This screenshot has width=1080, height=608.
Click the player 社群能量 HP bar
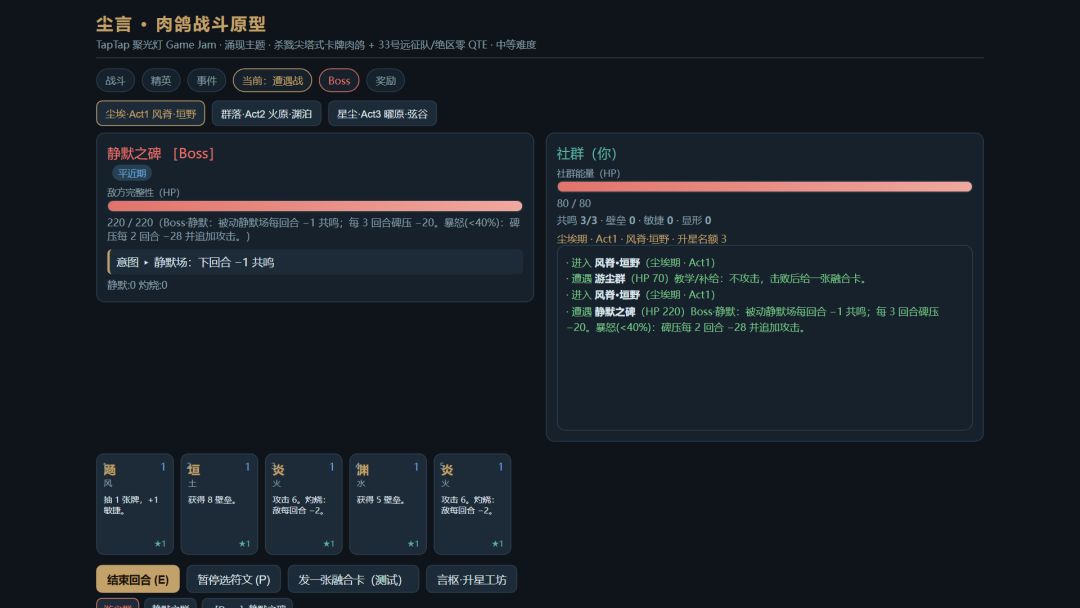coord(765,187)
